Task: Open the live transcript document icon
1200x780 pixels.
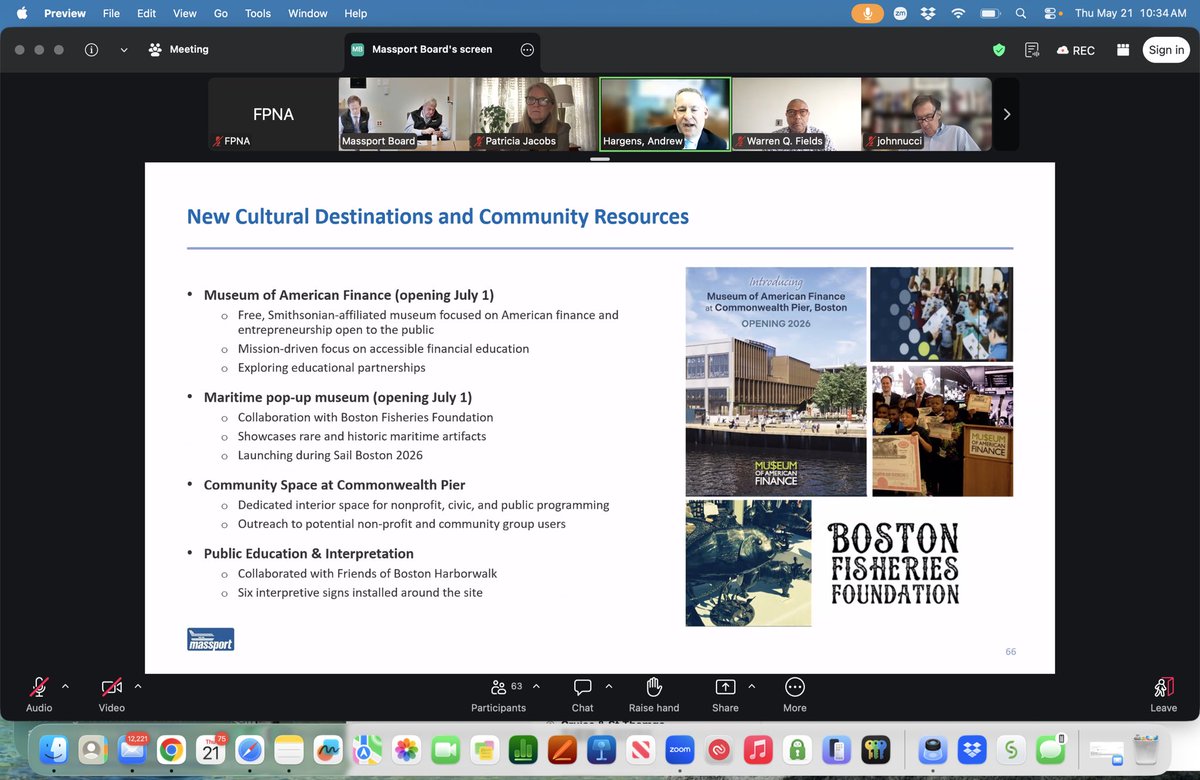Action: pyautogui.click(x=1031, y=50)
